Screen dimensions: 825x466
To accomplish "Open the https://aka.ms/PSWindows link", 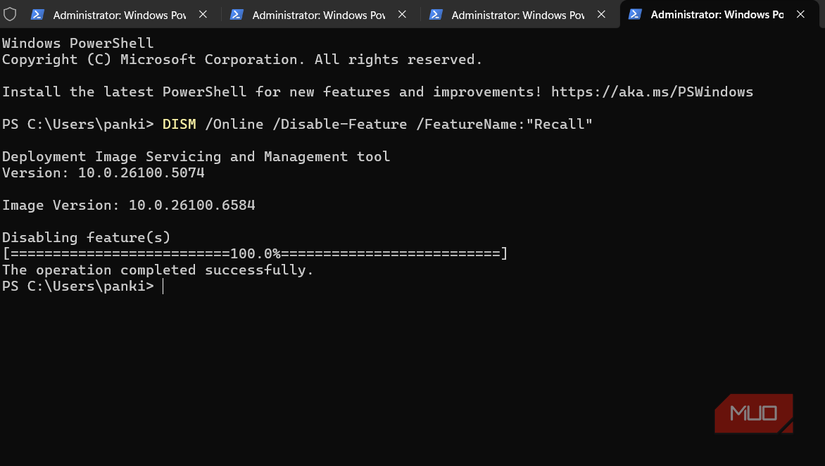I will [x=652, y=92].
